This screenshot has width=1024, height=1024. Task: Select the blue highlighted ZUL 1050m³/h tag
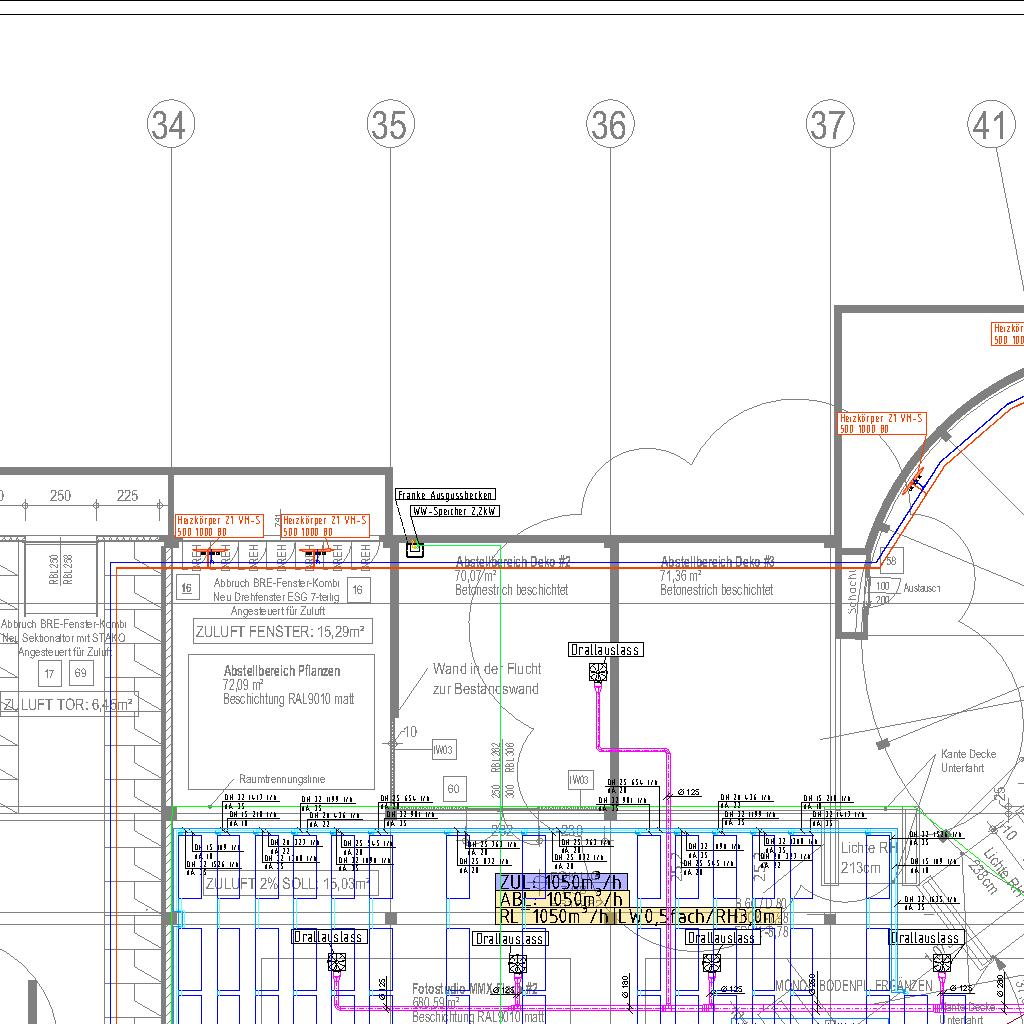click(561, 881)
